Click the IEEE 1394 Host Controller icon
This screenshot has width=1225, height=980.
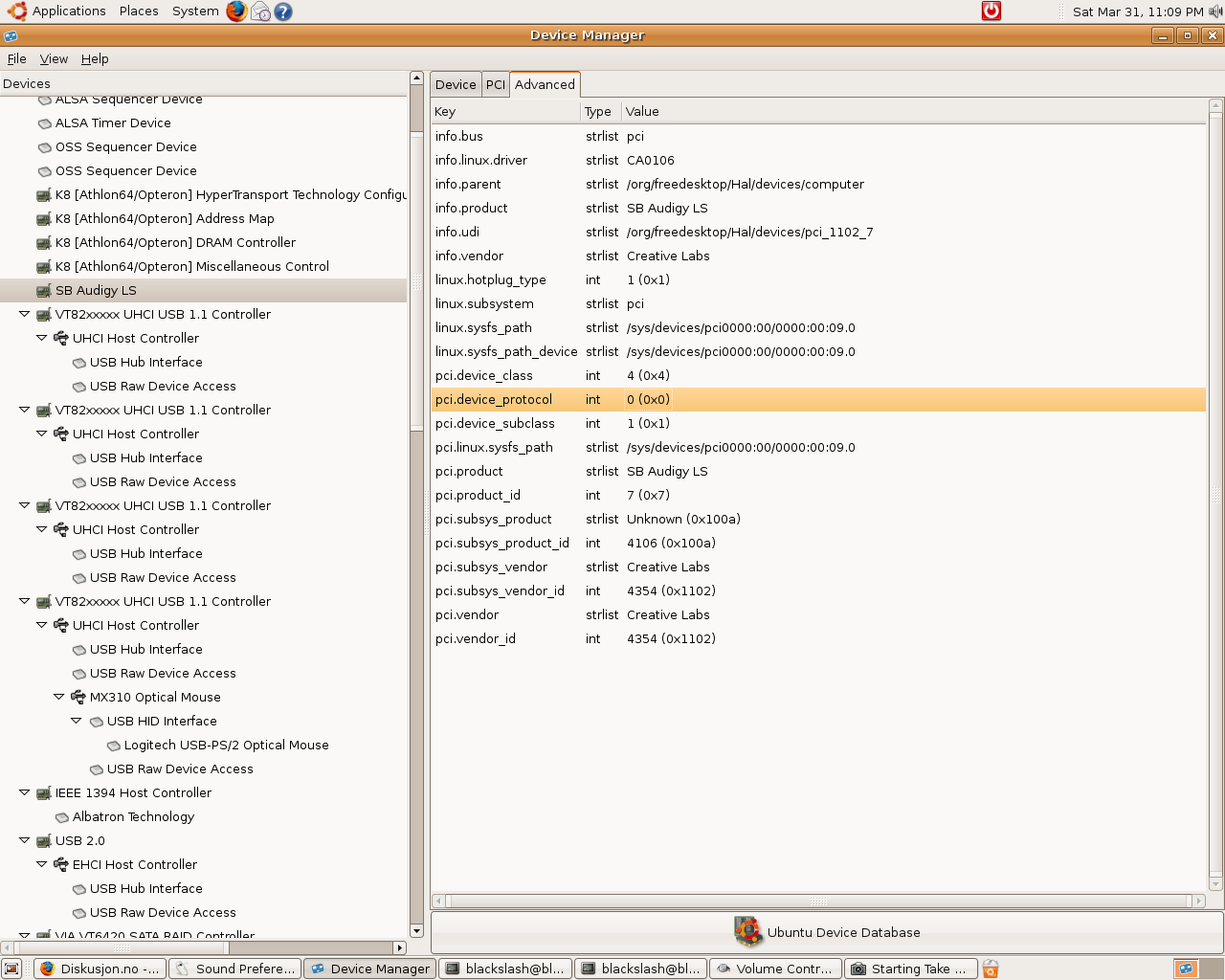coord(44,792)
